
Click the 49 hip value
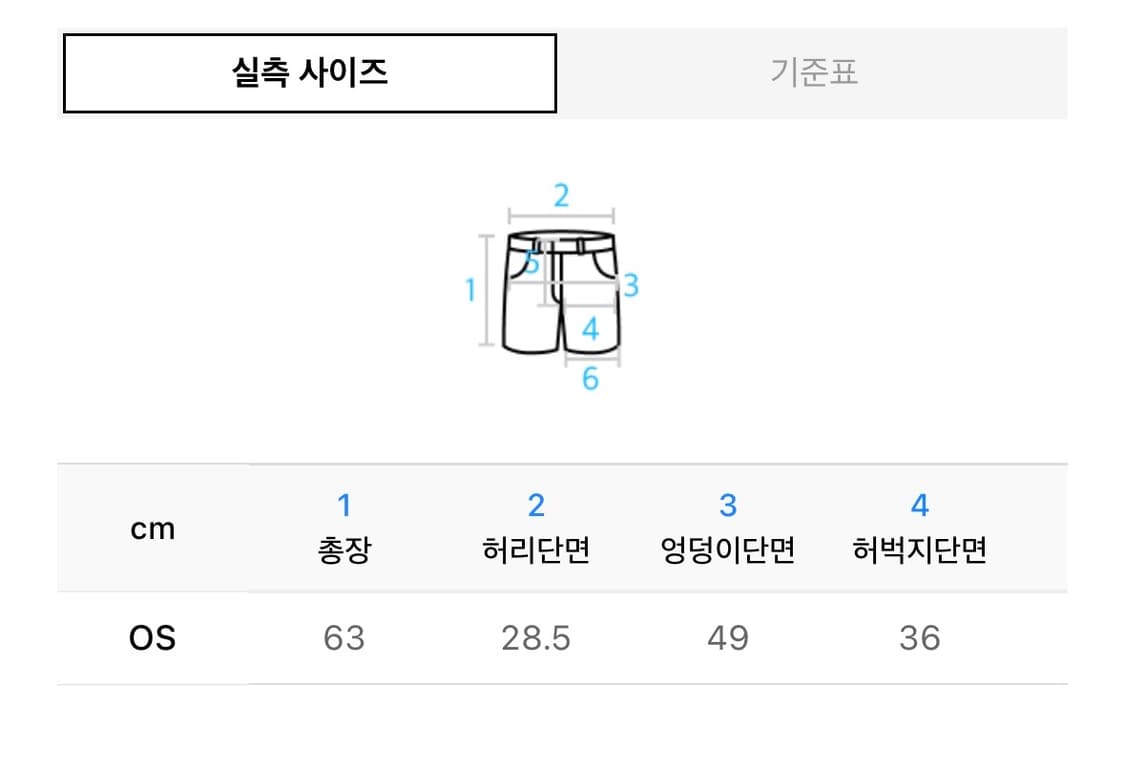[x=728, y=638]
